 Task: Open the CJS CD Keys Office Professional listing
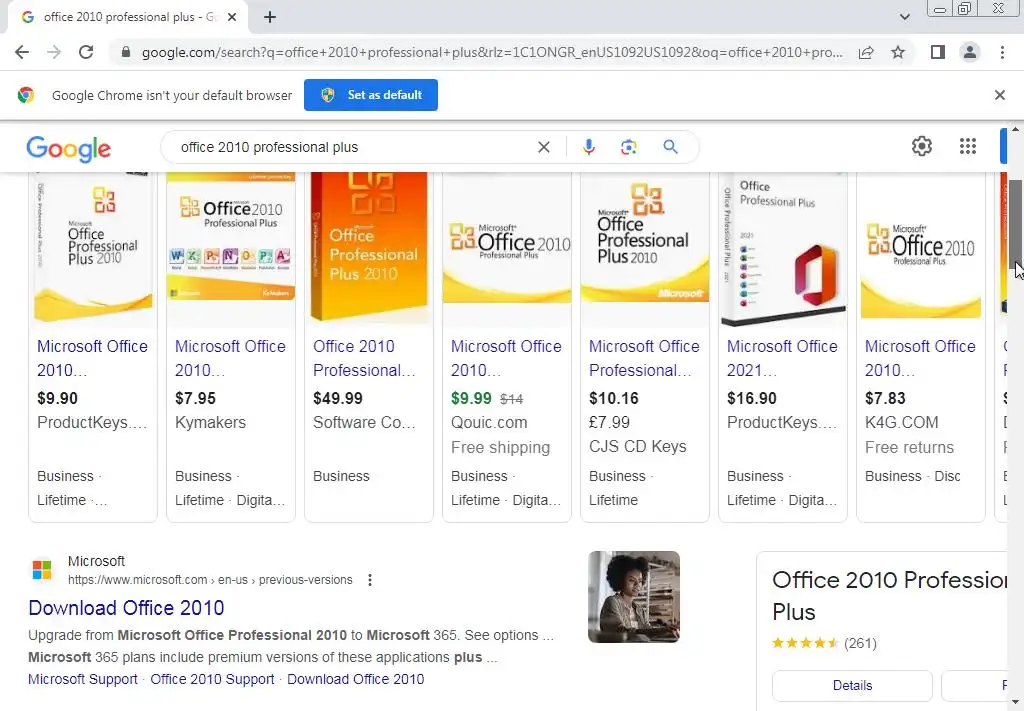point(644,358)
